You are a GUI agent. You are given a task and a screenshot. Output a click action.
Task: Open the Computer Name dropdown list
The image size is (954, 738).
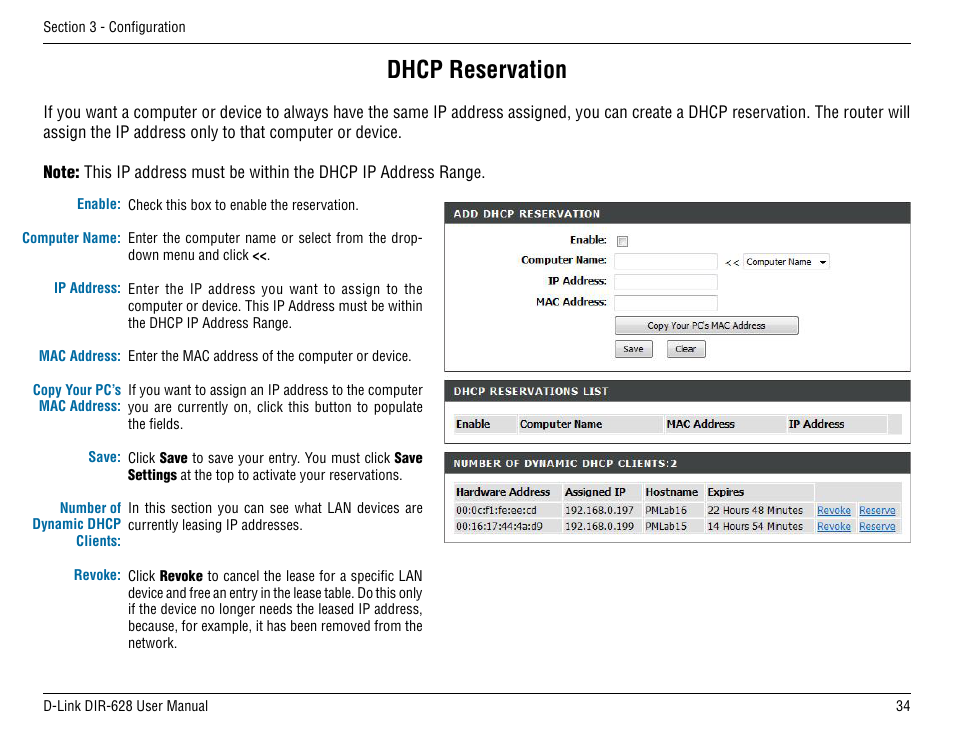(786, 262)
